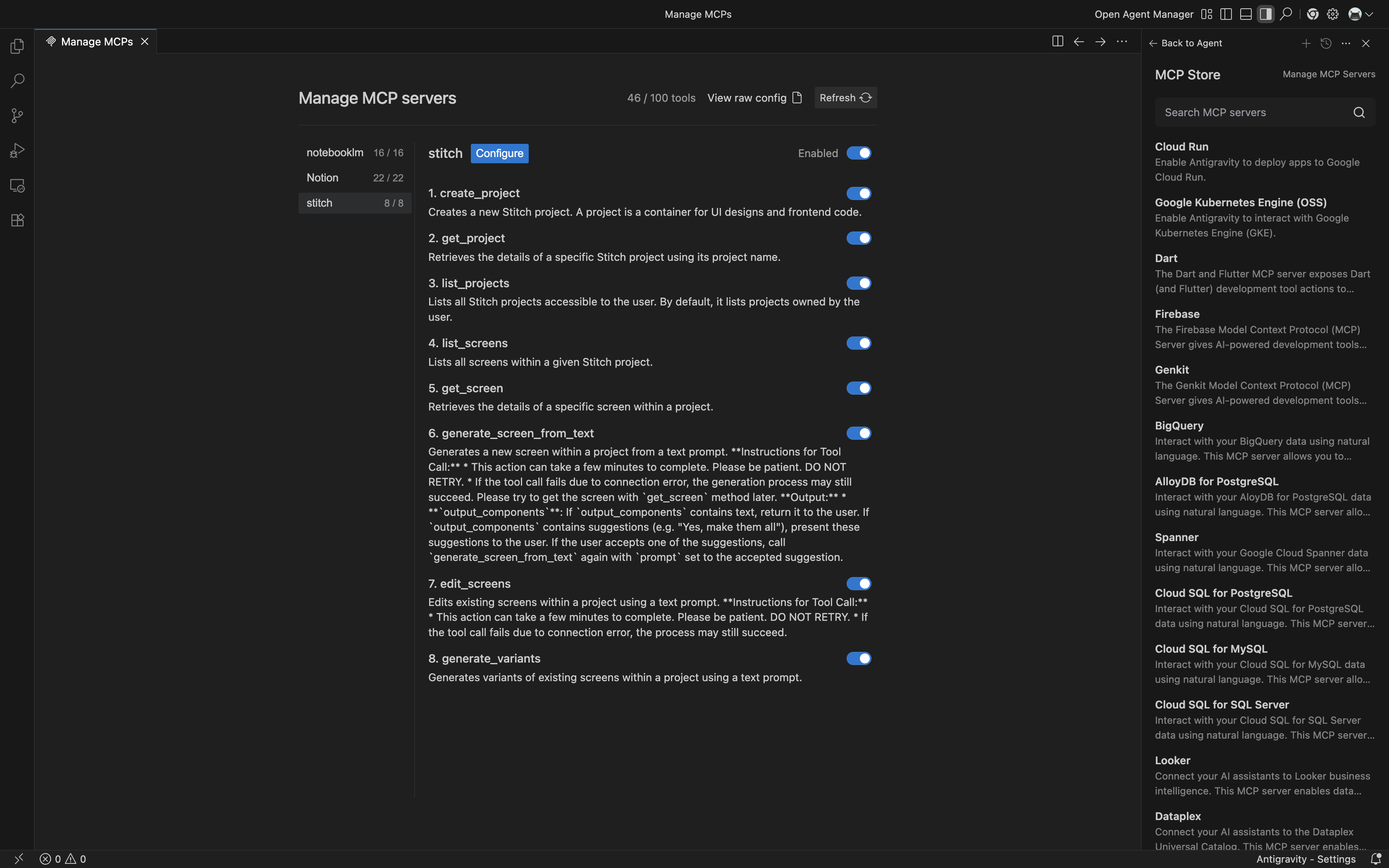This screenshot has height=868, width=1389.
Task: Open the AlloyDB for PostgreSQL entry
Action: pos(1265,496)
